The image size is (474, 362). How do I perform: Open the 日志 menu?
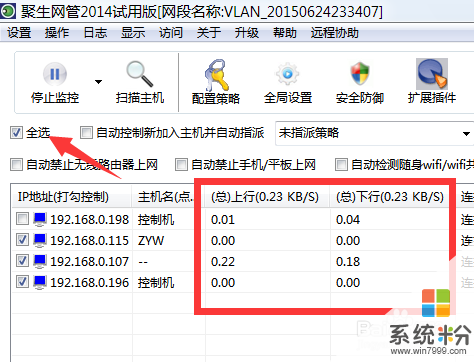coord(95,33)
